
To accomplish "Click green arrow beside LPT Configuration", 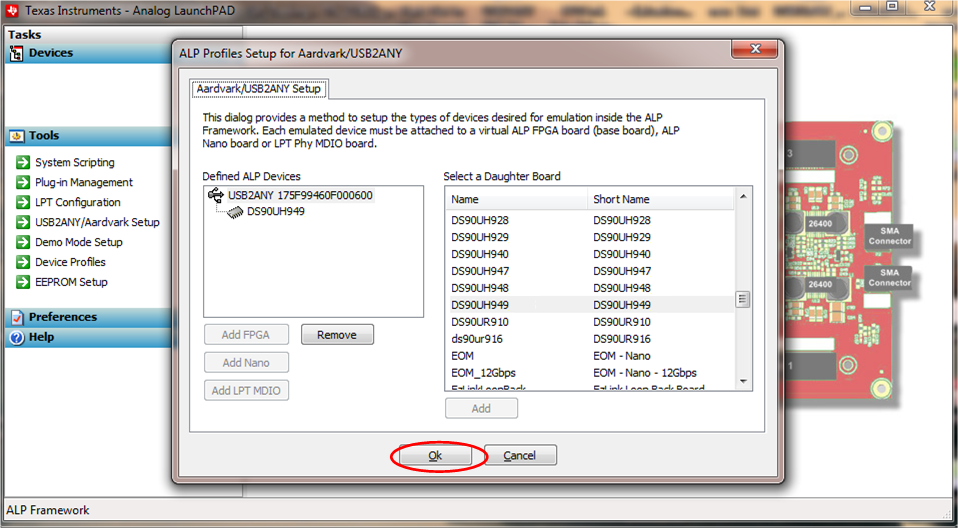I will 23,202.
